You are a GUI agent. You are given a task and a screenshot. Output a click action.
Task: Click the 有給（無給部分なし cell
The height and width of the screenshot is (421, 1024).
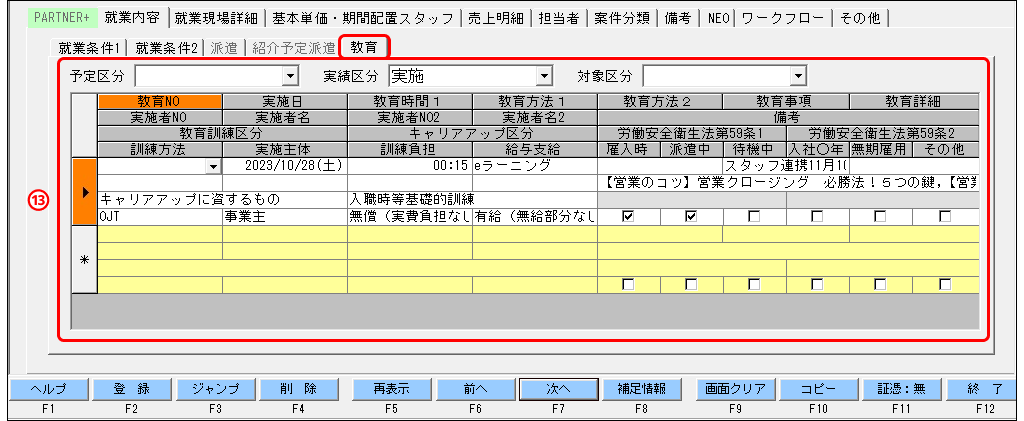point(535,217)
